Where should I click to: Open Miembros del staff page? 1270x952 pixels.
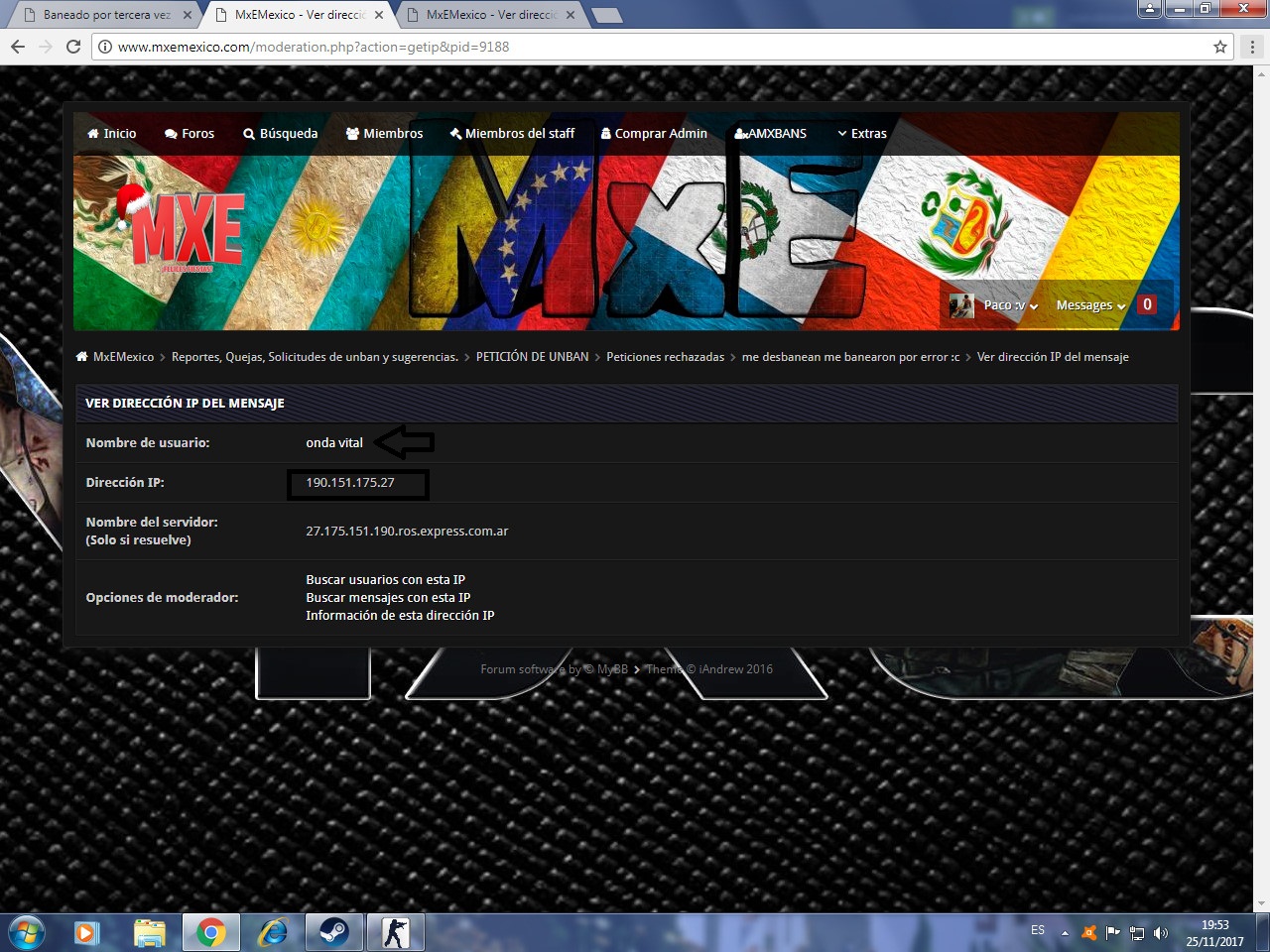(x=512, y=134)
